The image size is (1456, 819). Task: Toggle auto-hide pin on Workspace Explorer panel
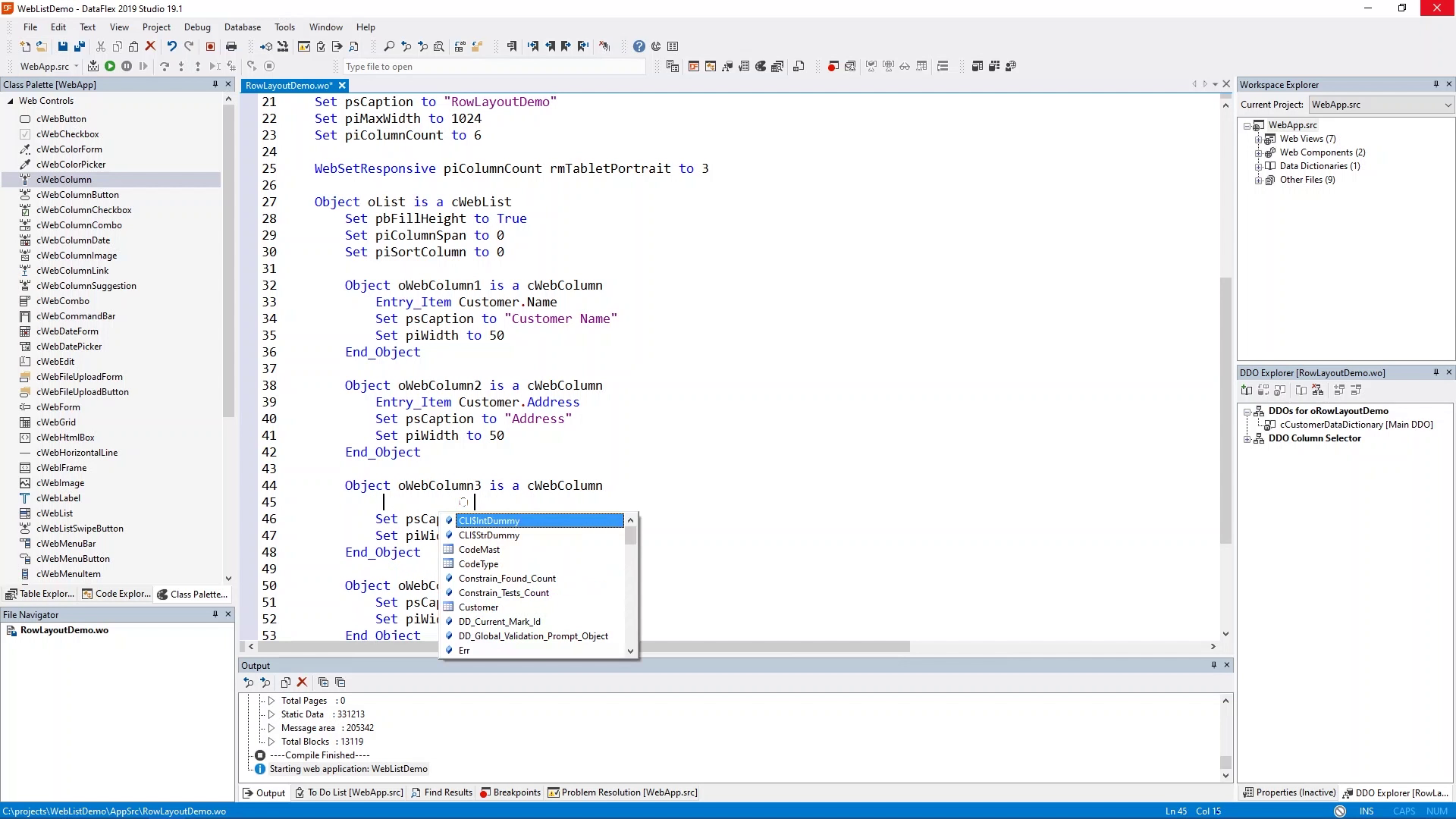click(x=1436, y=84)
